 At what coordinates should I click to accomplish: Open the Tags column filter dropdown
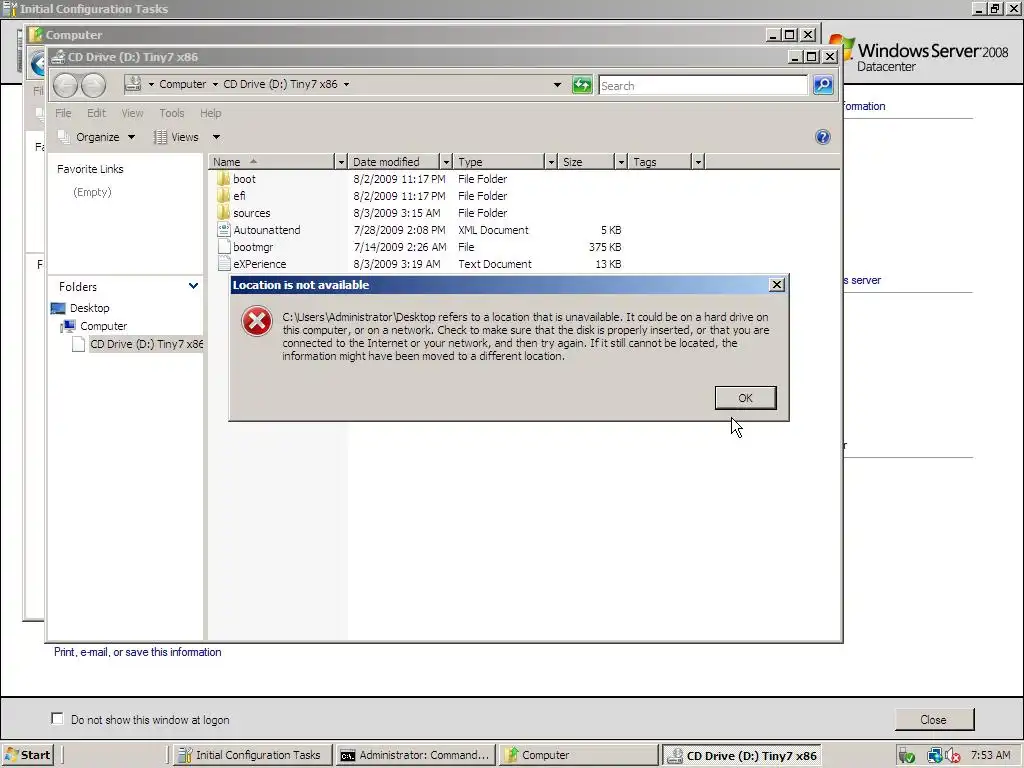coord(698,161)
